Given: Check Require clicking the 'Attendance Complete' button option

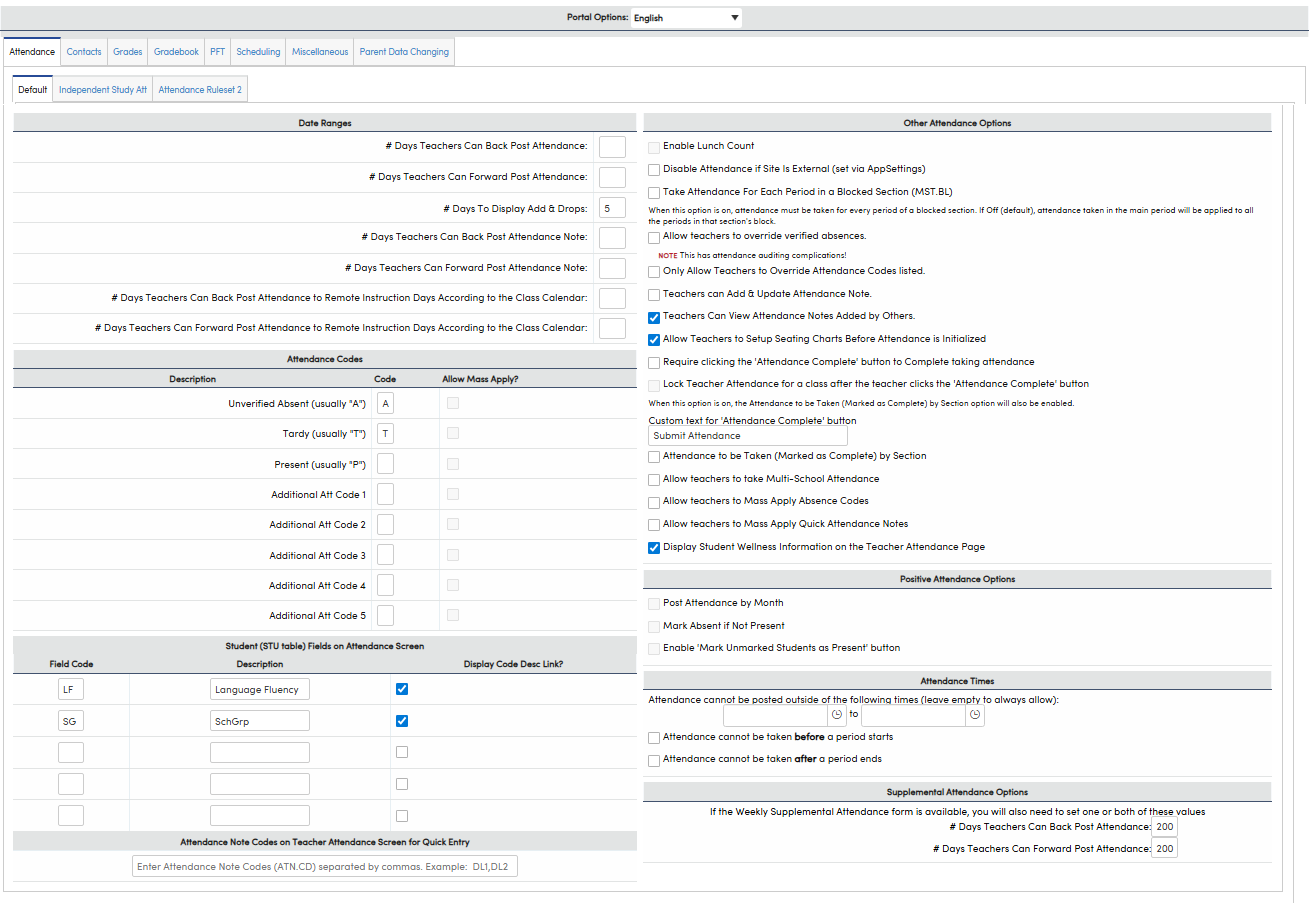Looking at the screenshot, I should pos(654,363).
